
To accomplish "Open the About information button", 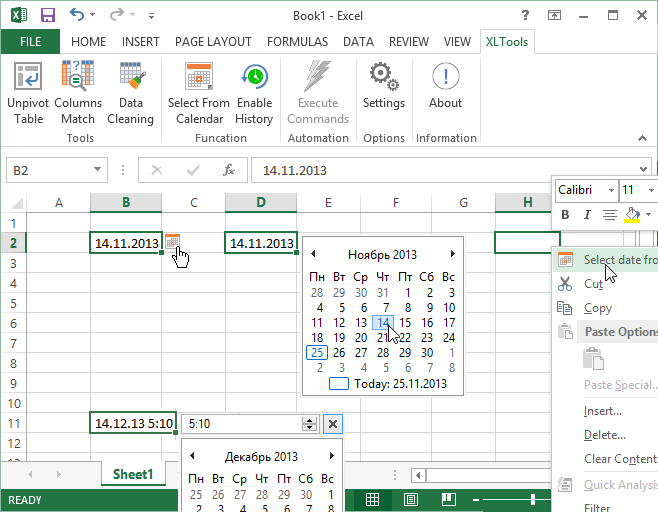I will (445, 86).
